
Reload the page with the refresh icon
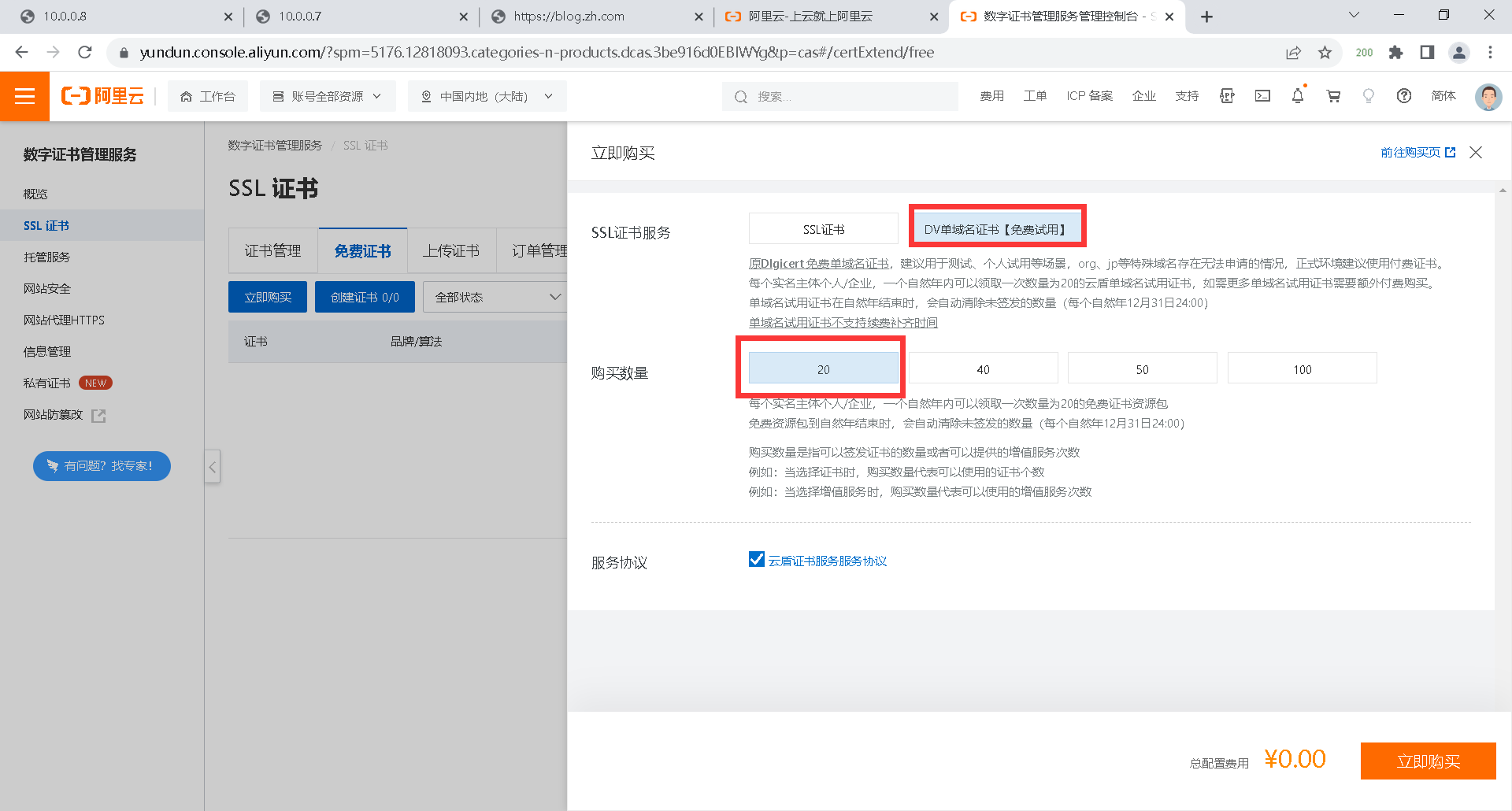pos(85,52)
